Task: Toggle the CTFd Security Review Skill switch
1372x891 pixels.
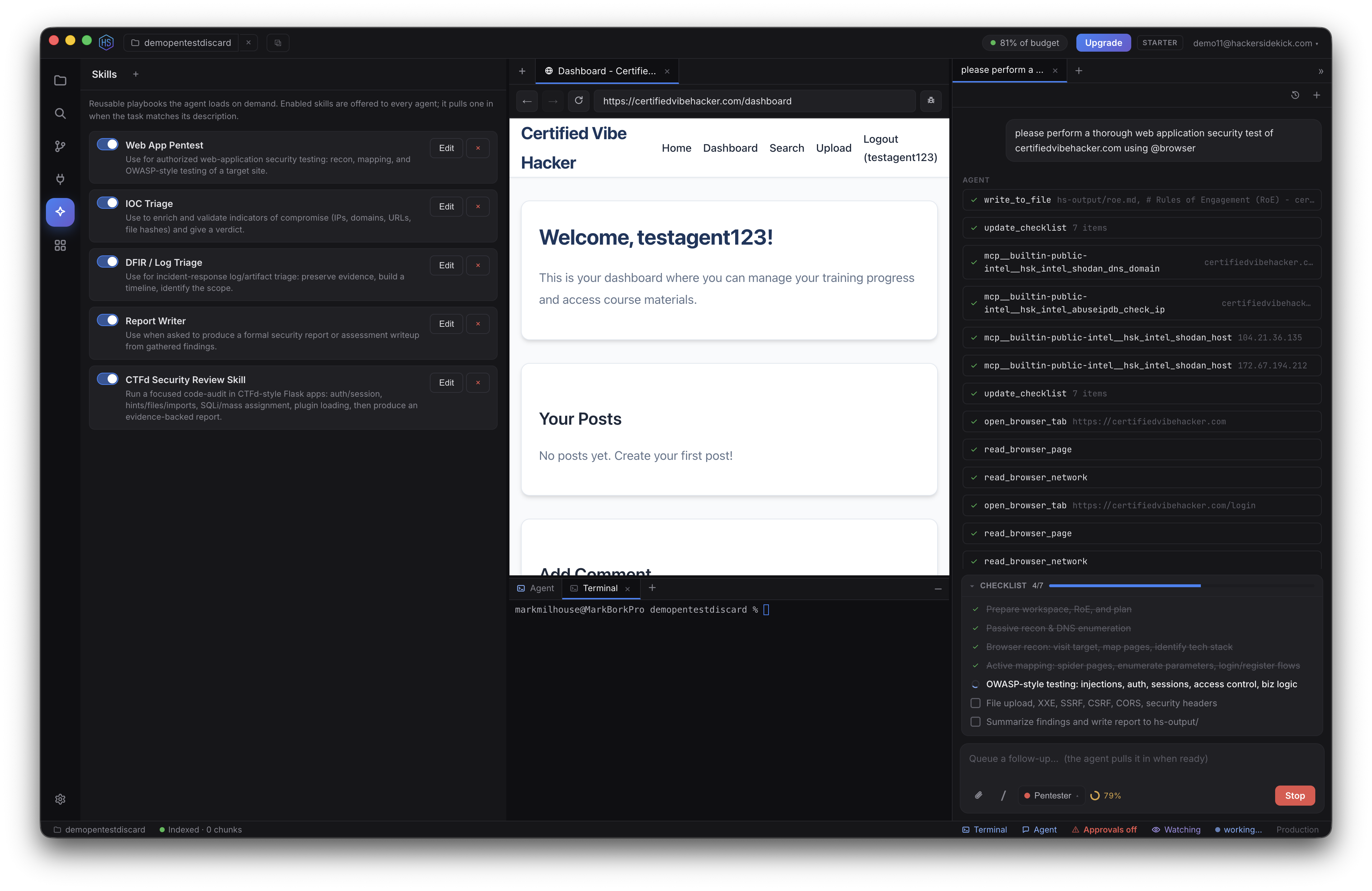Action: pyautogui.click(x=108, y=379)
